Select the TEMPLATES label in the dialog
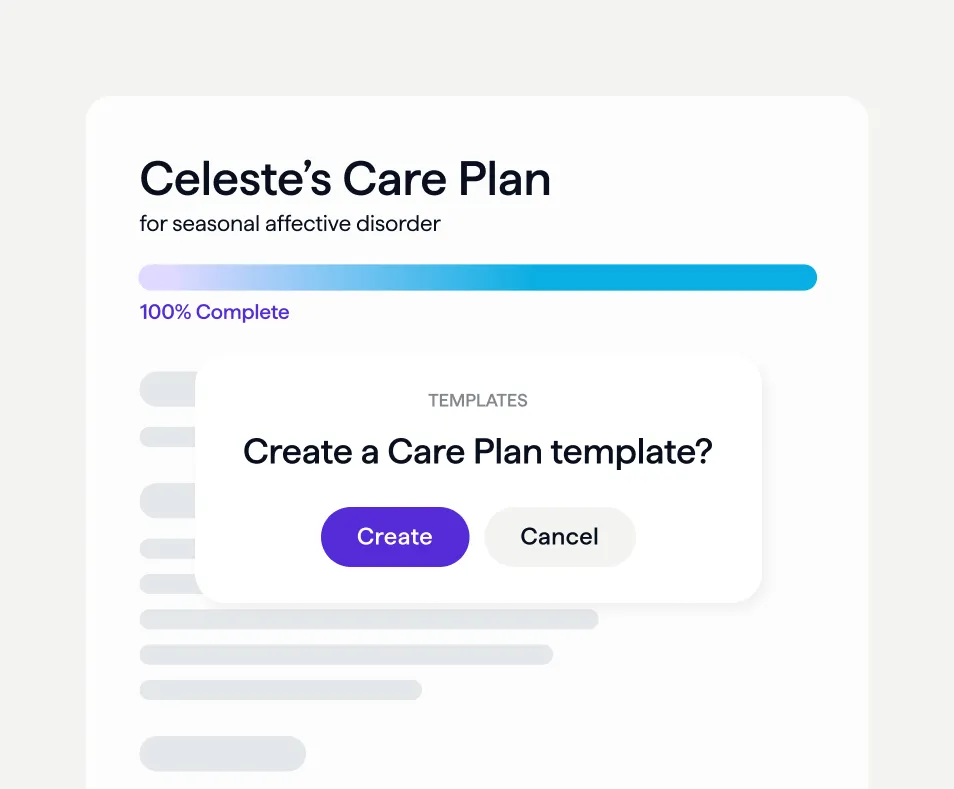Screen dimensions: 954x789 477,400
